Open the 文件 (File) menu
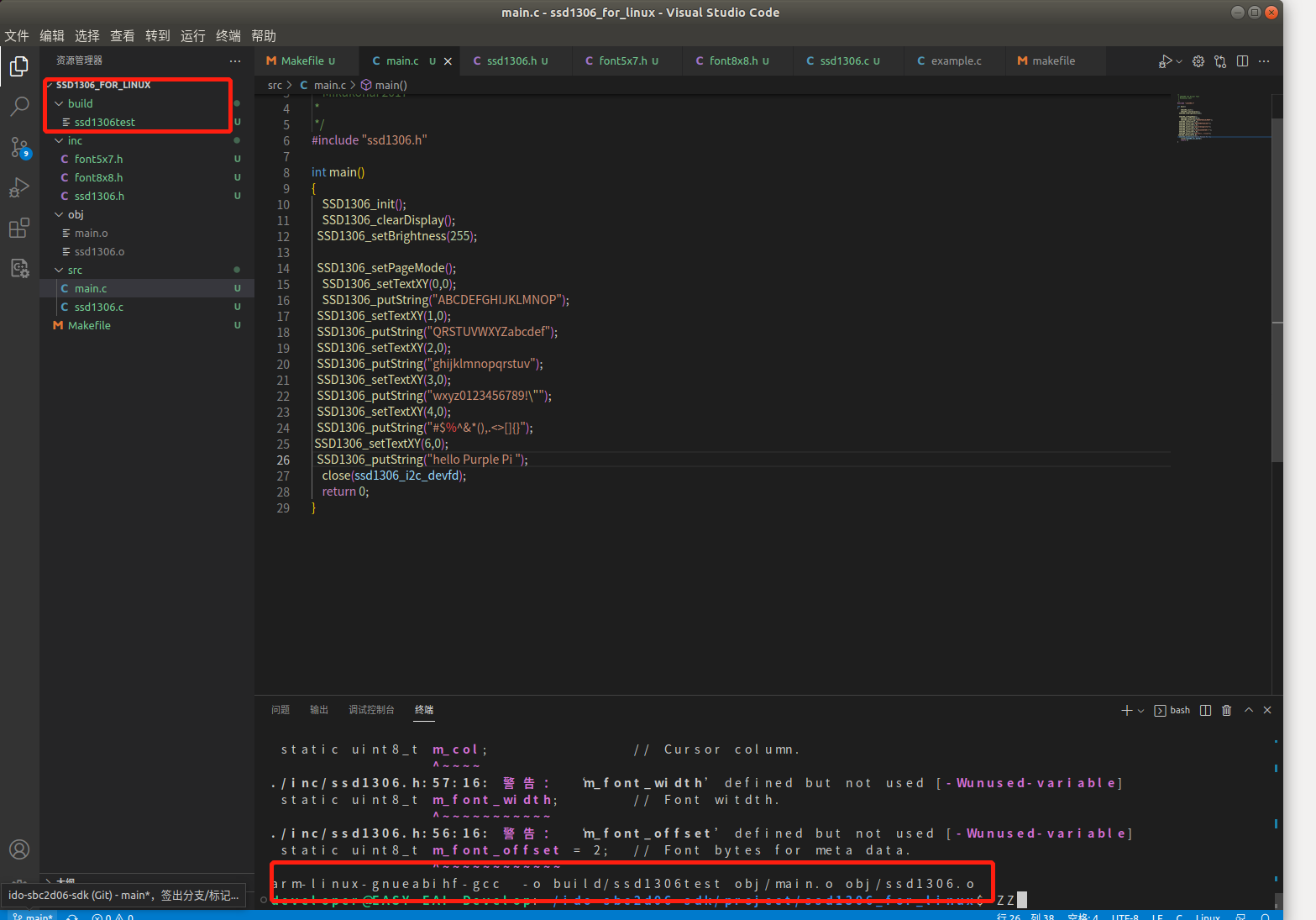The height and width of the screenshot is (920, 1316). (x=17, y=35)
